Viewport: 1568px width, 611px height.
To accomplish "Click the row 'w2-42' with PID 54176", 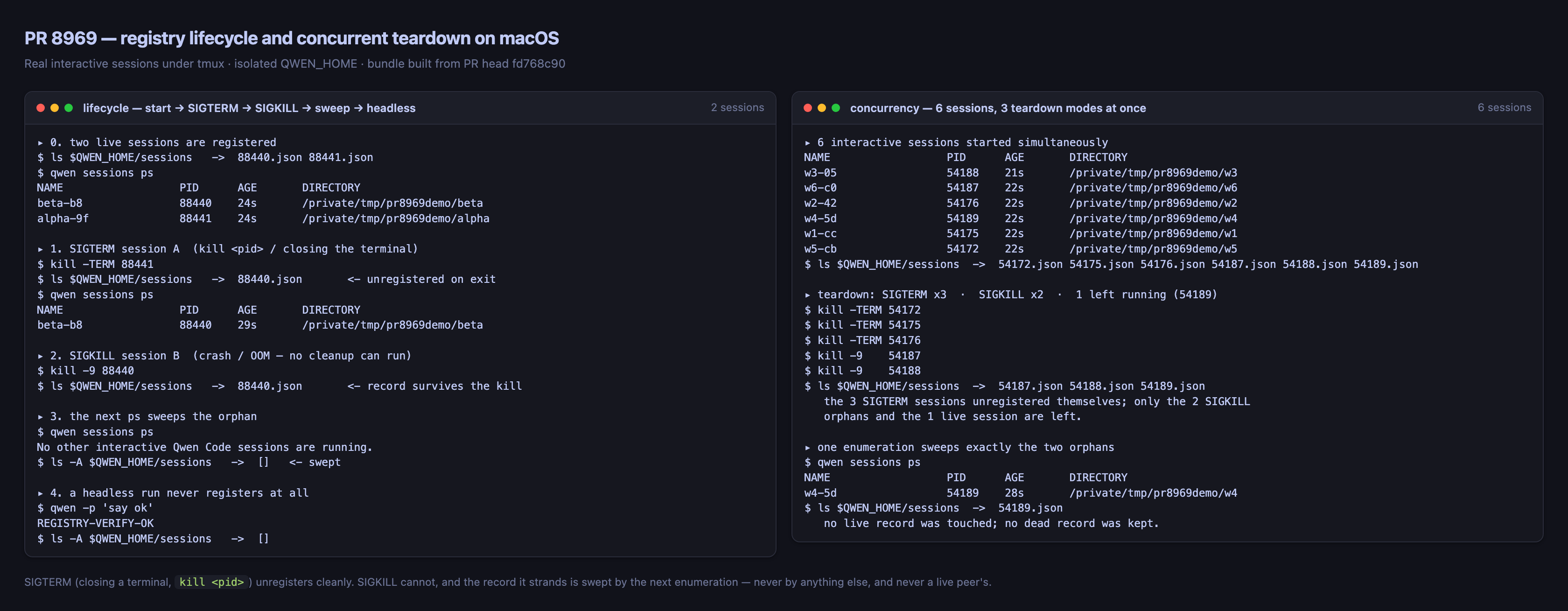I will (x=1021, y=203).
